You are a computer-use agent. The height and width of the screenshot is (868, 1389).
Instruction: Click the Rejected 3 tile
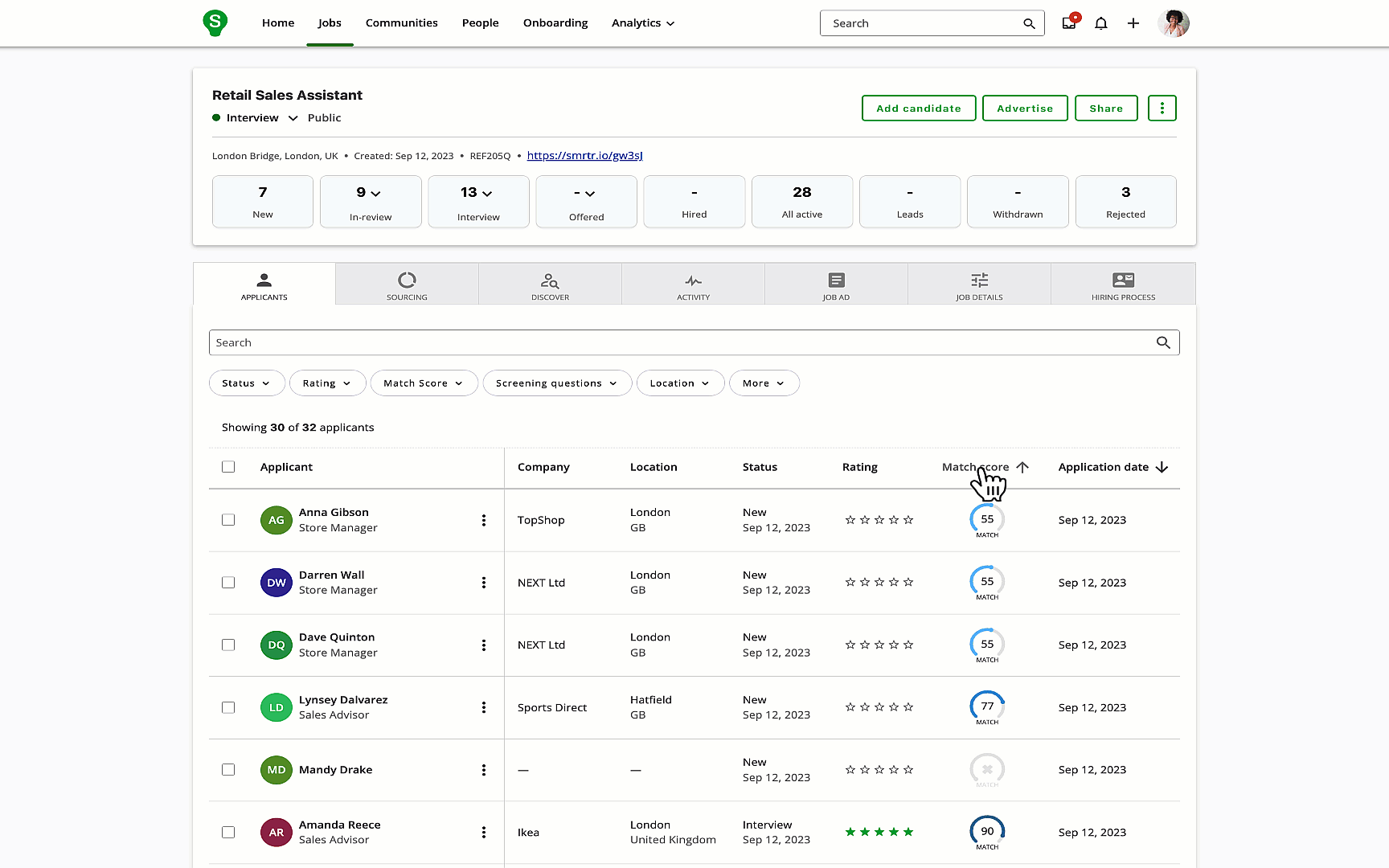1125,202
